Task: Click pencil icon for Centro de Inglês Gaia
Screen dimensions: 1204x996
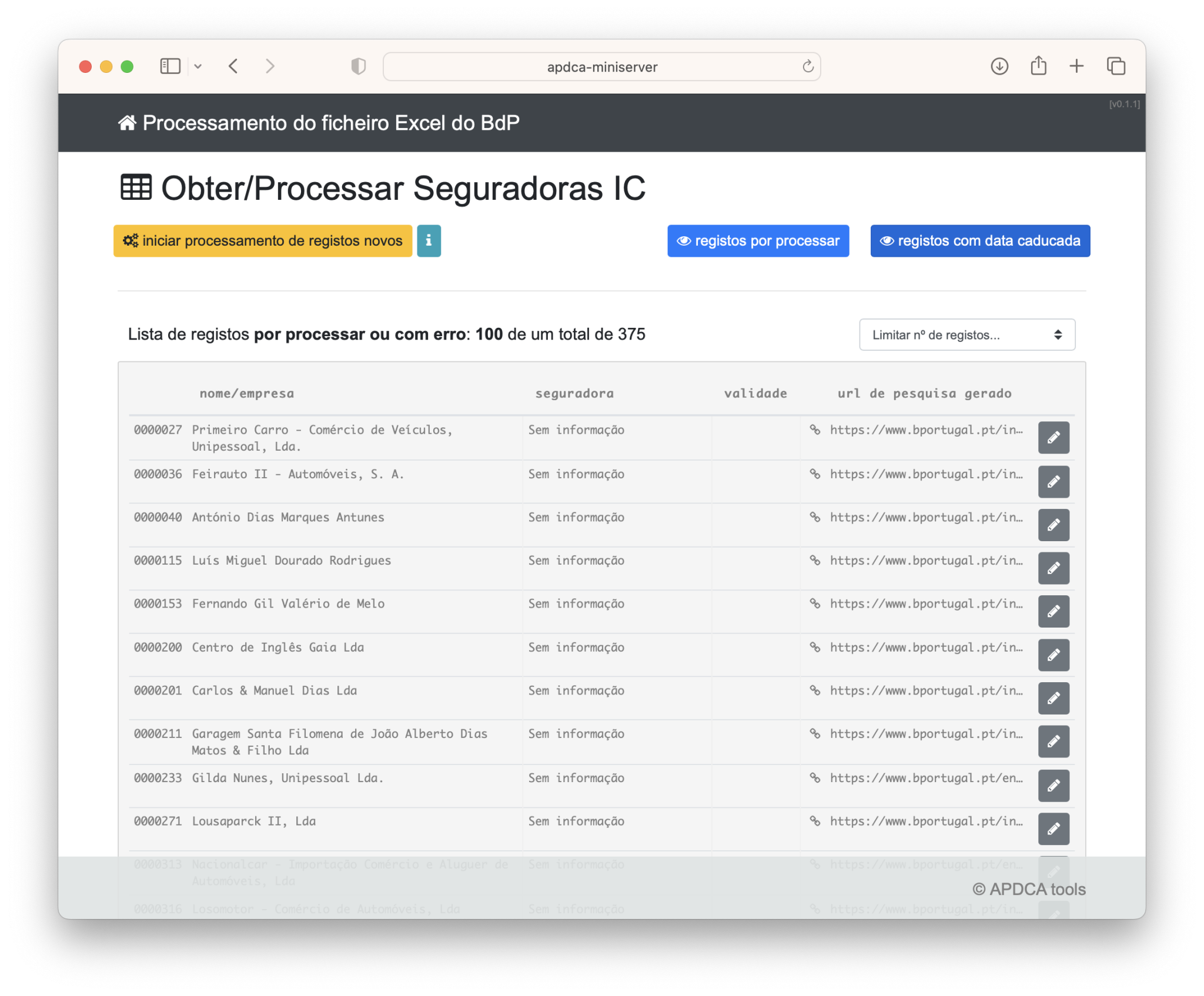Action: (1053, 655)
